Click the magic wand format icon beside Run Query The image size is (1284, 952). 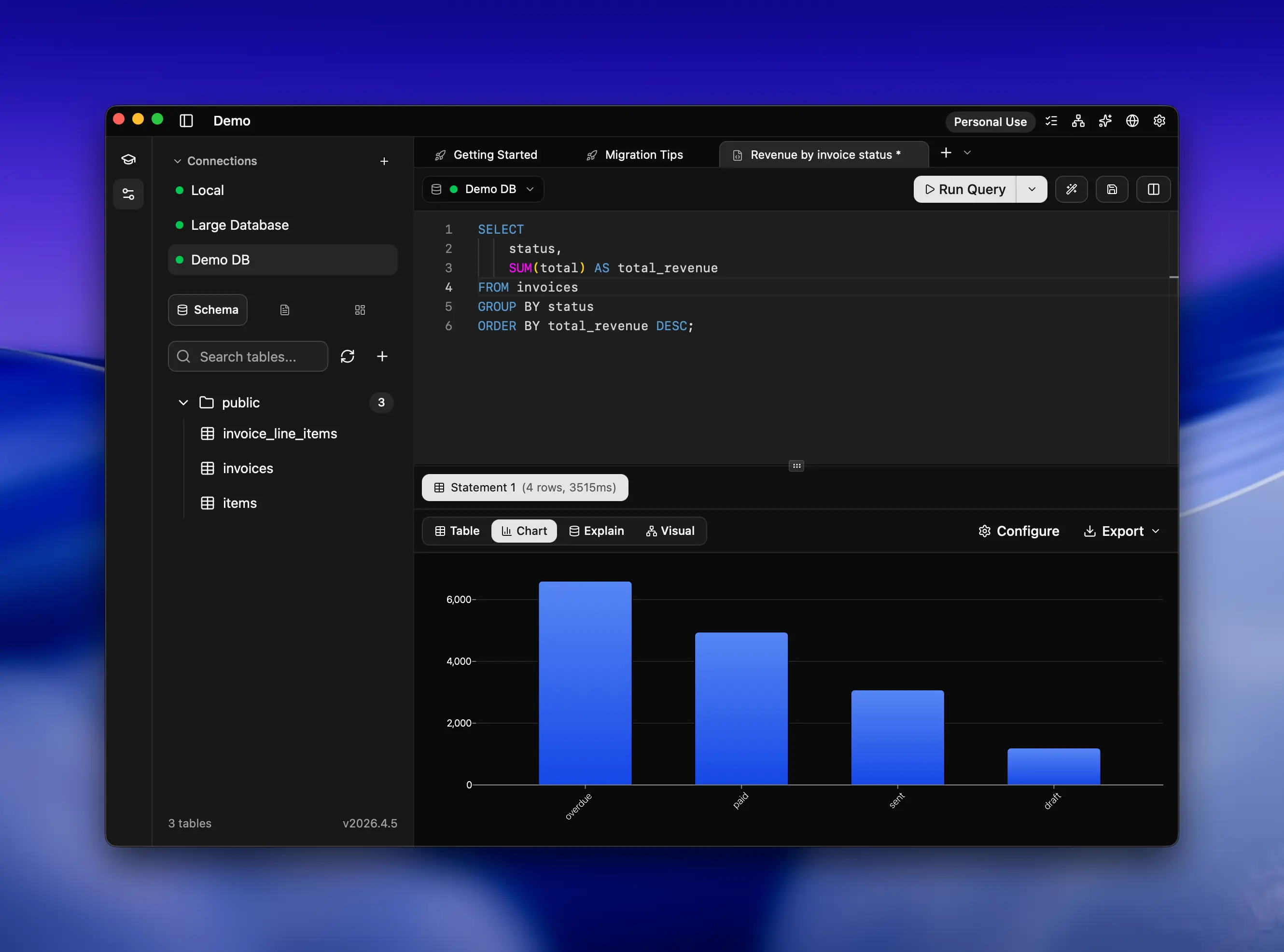pos(1072,189)
